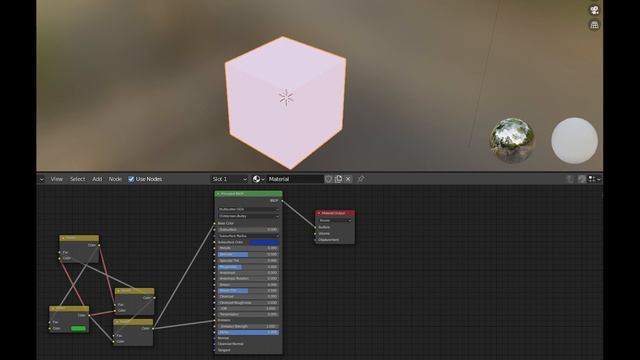
Task: Click the new material duplicate icon
Action: pyautogui.click(x=338, y=179)
